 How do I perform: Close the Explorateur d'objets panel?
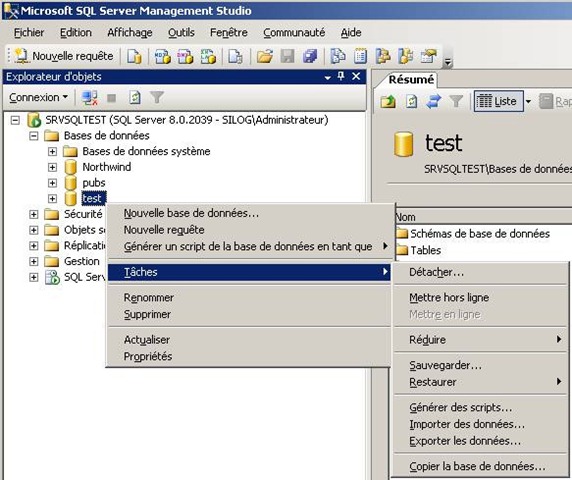click(x=356, y=76)
